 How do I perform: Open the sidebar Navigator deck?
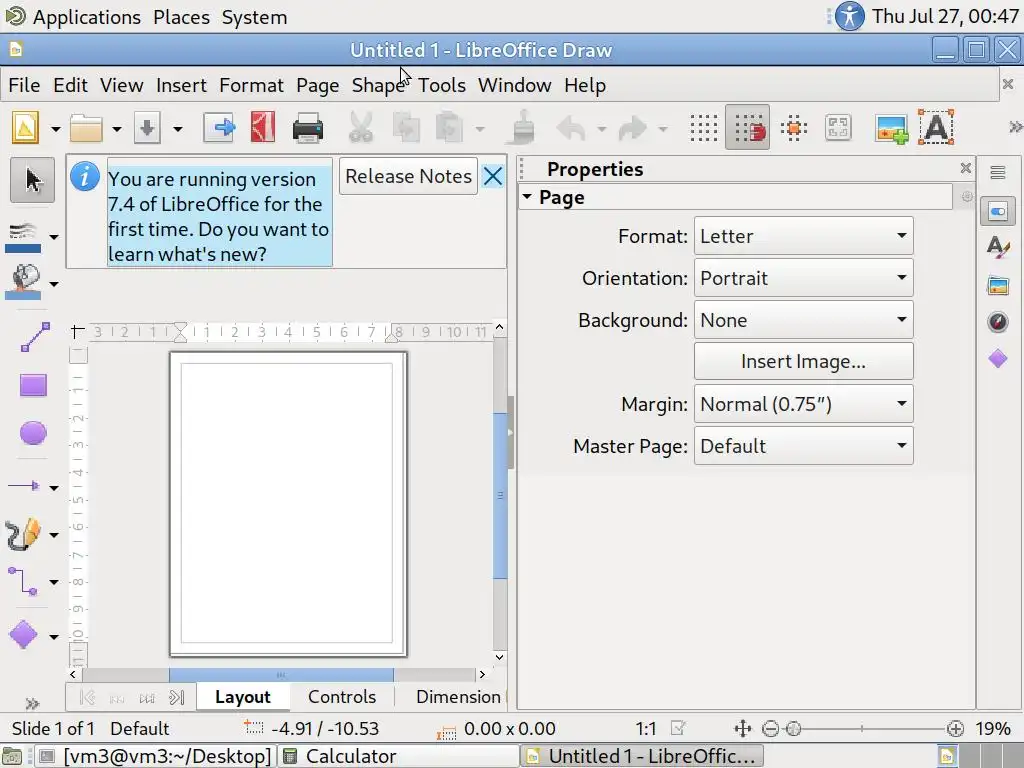coord(997,321)
